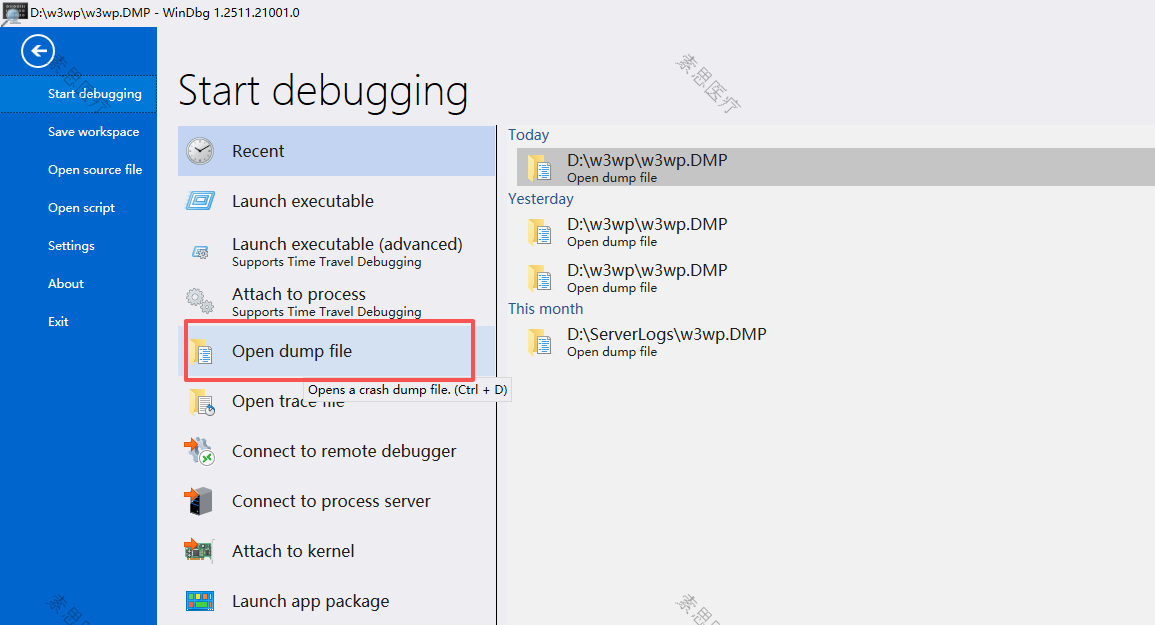Open today's D:\w3wp\w3wp.DMP recent entry

(835, 167)
